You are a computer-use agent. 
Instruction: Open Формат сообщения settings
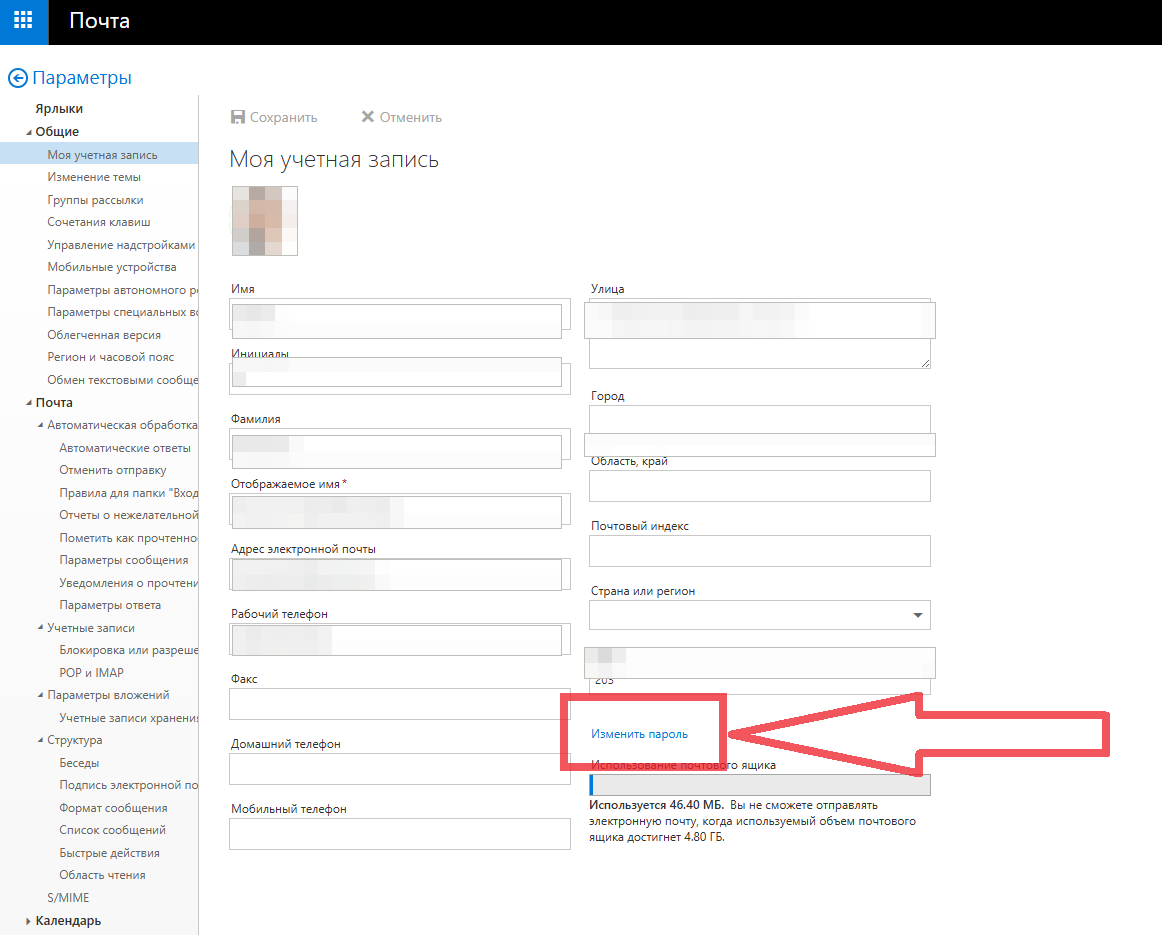tap(113, 808)
